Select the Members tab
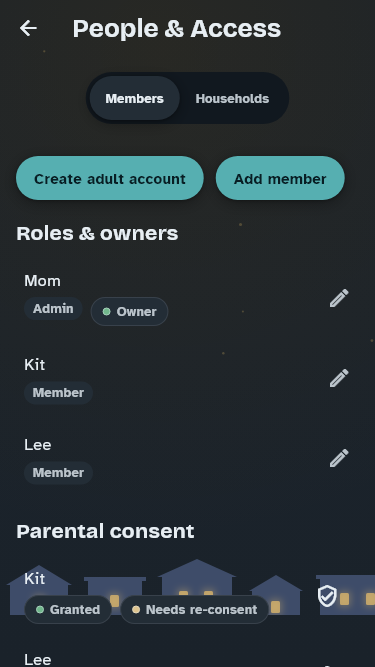 pyautogui.click(x=134, y=98)
